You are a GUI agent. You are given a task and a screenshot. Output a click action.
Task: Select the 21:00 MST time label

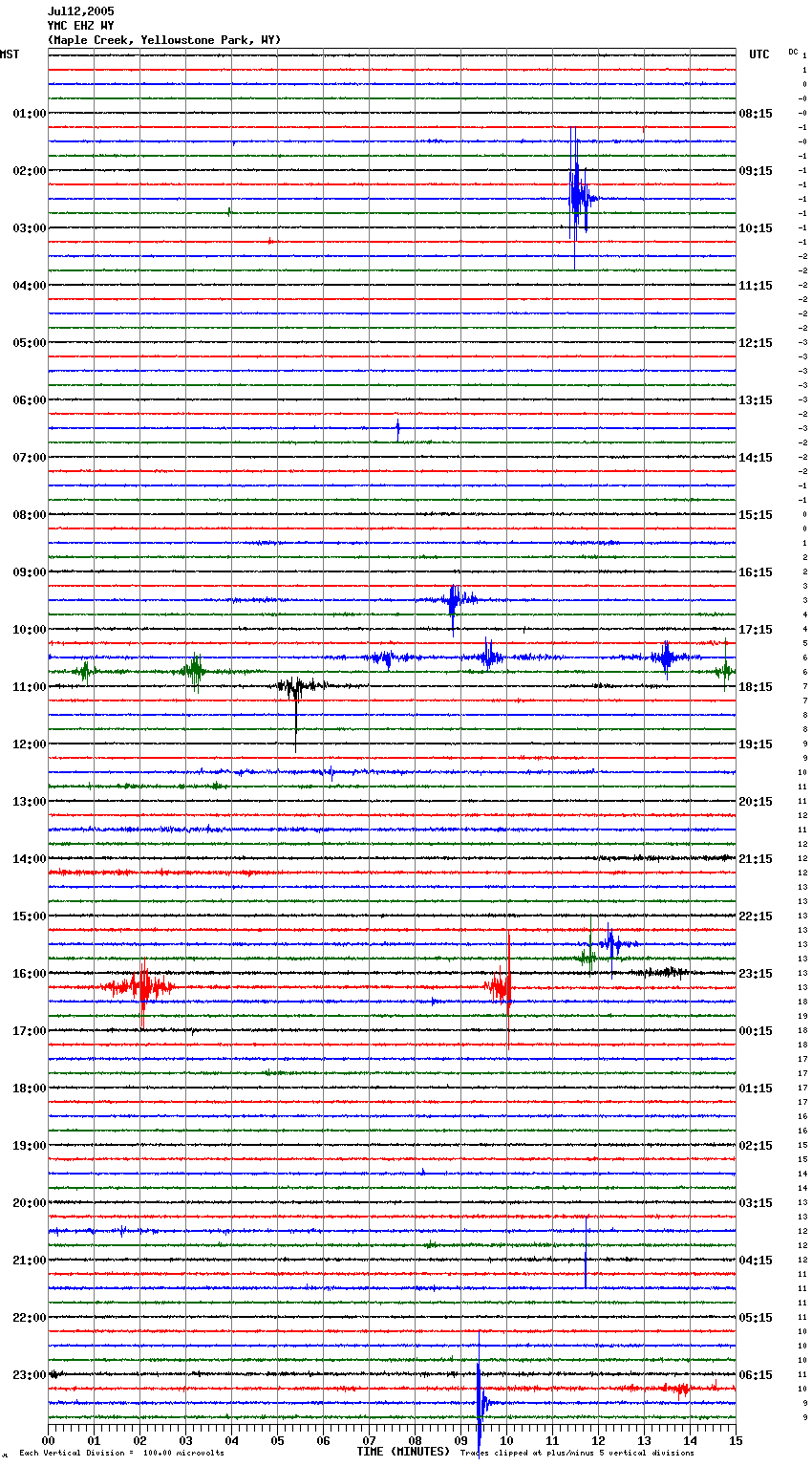pyautogui.click(x=29, y=1261)
